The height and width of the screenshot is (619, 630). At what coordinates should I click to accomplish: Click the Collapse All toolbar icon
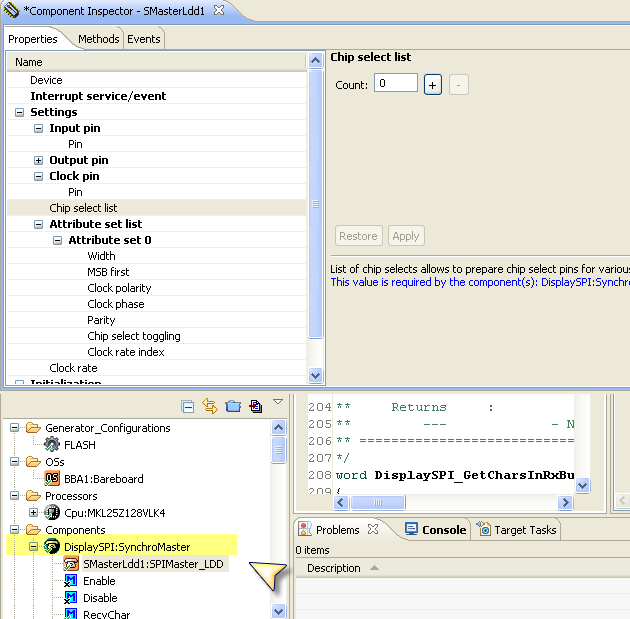pyautogui.click(x=188, y=407)
